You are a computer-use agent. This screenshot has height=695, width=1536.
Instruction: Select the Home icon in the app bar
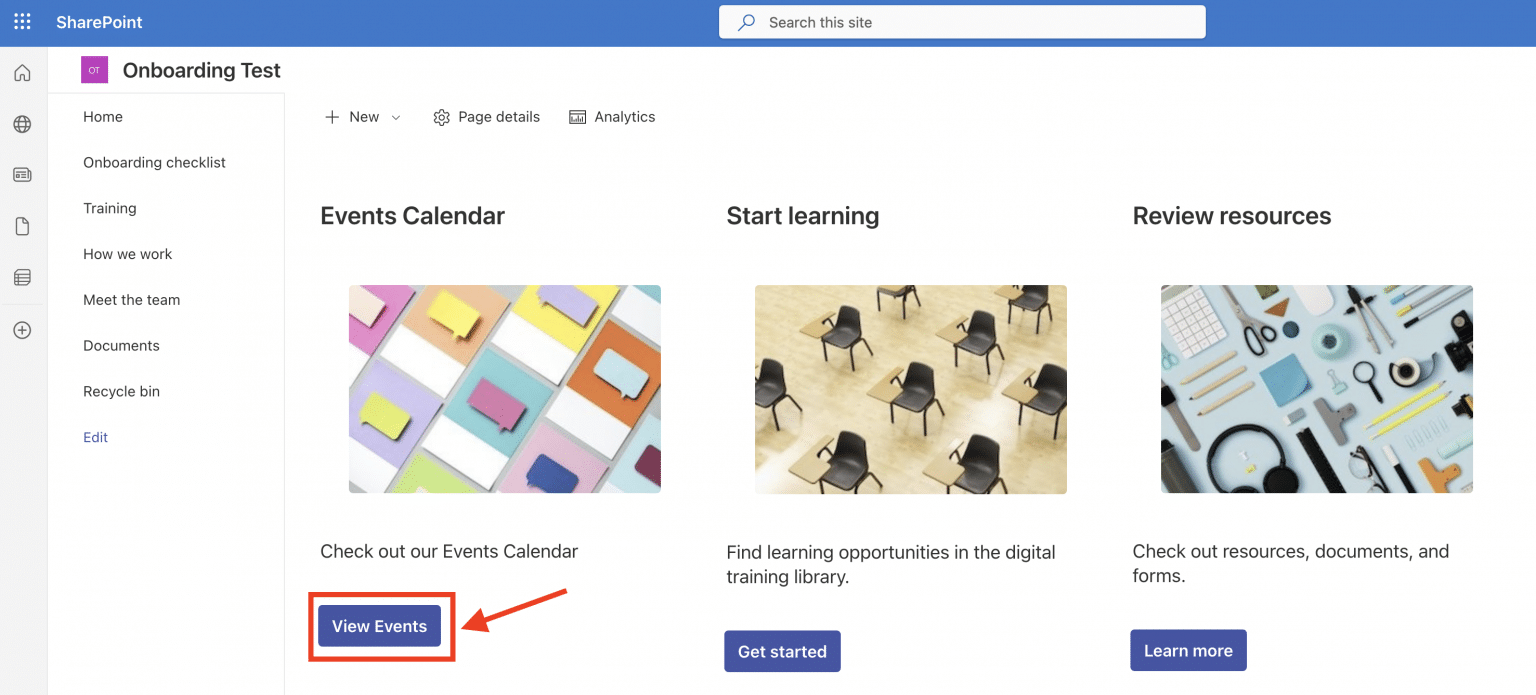tap(22, 72)
